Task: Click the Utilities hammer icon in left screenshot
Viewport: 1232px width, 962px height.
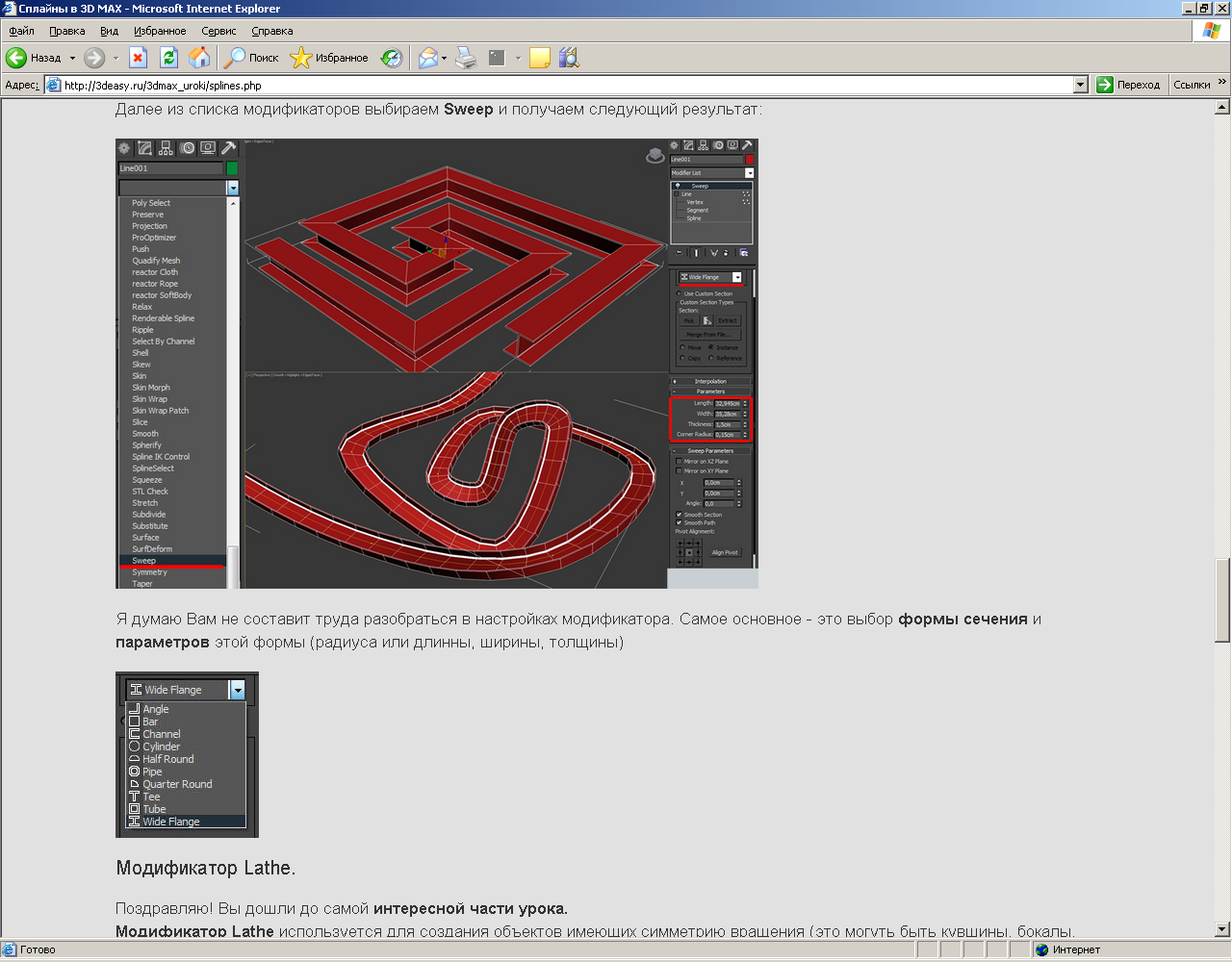Action: [x=228, y=148]
